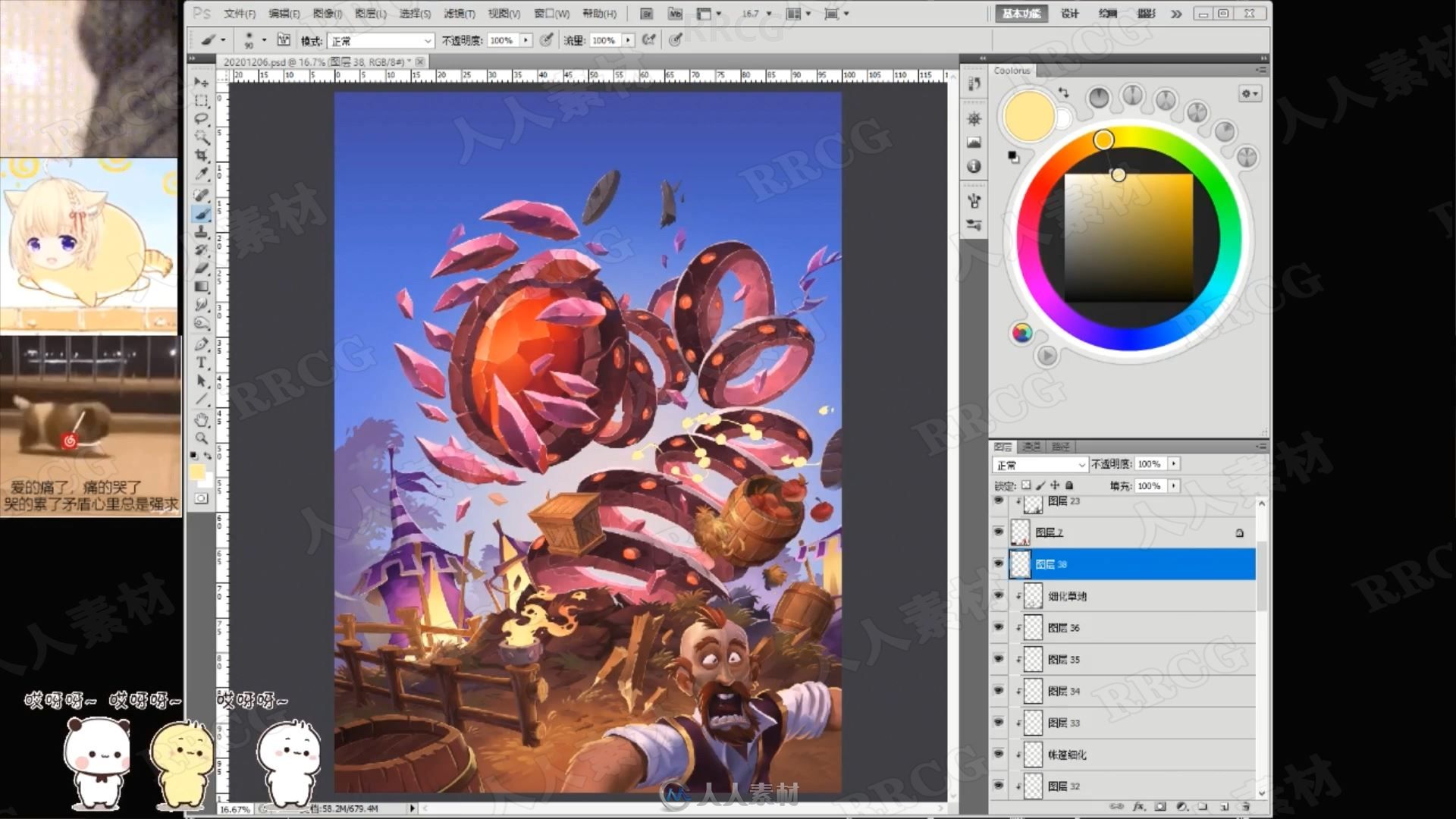Enable airbrush mode next to flow

tap(649, 39)
